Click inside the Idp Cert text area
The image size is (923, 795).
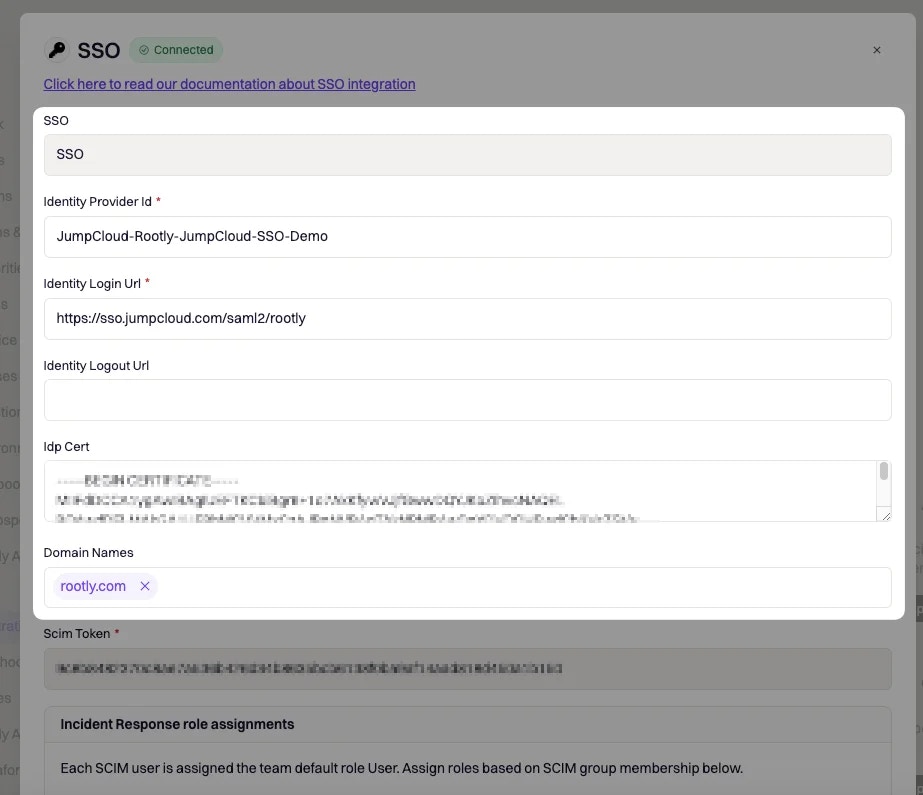460,491
